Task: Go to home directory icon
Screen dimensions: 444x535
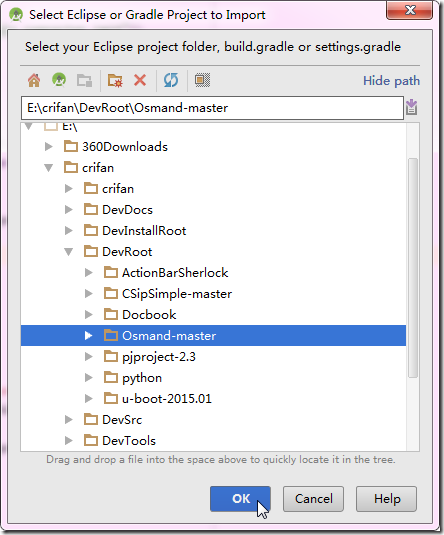Action: click(34, 81)
